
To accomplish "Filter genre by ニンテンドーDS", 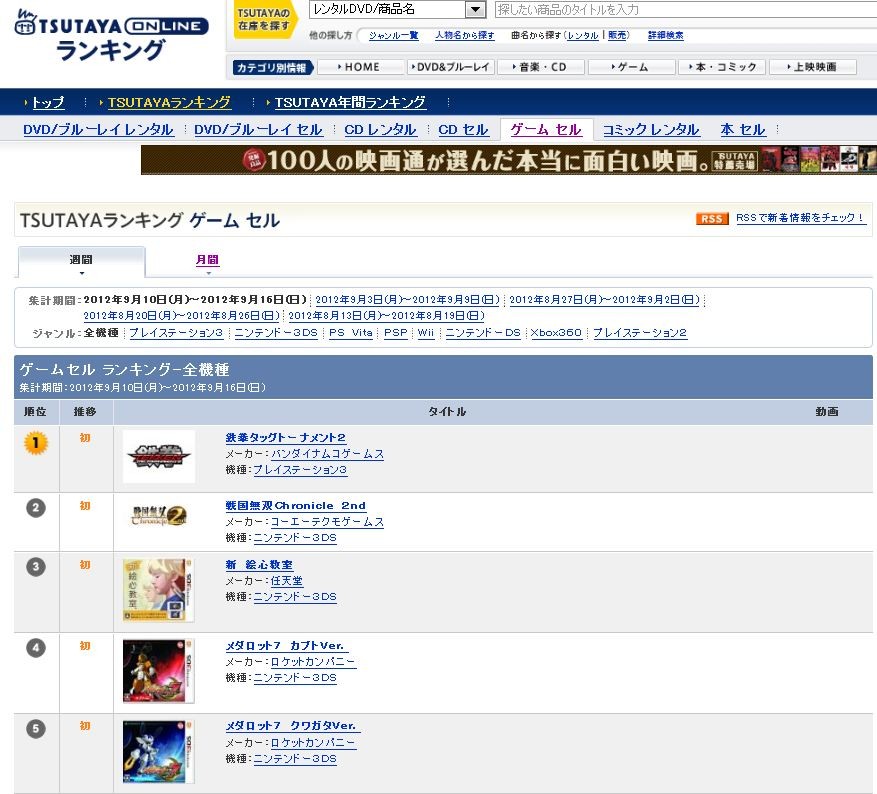I will click(x=483, y=333).
